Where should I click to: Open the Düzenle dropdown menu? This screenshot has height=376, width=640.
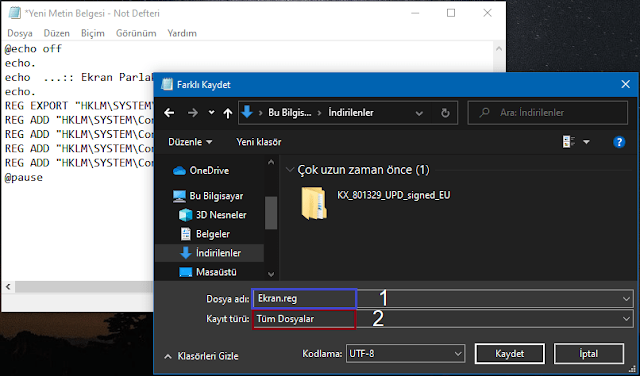tap(190, 142)
